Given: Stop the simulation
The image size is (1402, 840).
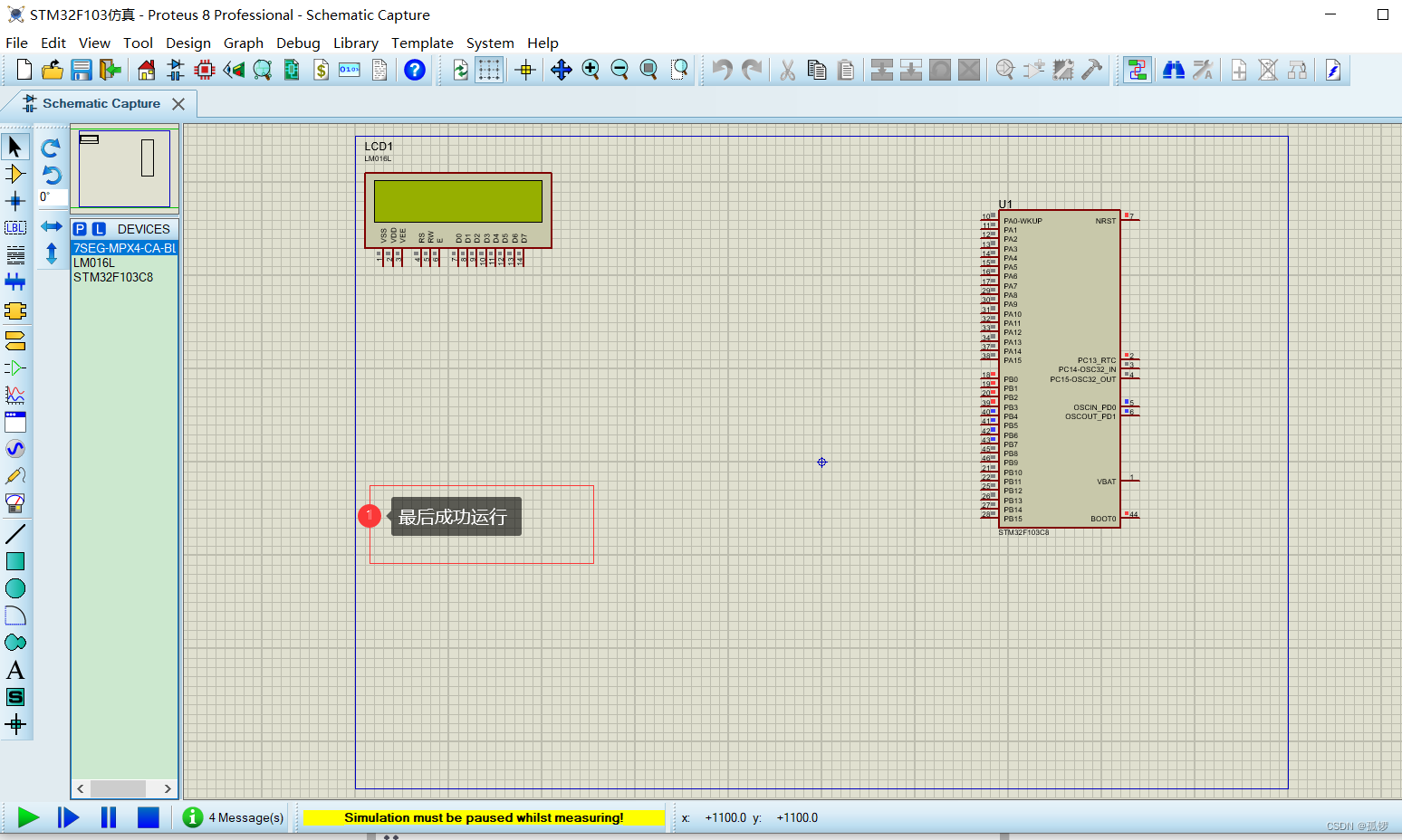Looking at the screenshot, I should pos(148,817).
